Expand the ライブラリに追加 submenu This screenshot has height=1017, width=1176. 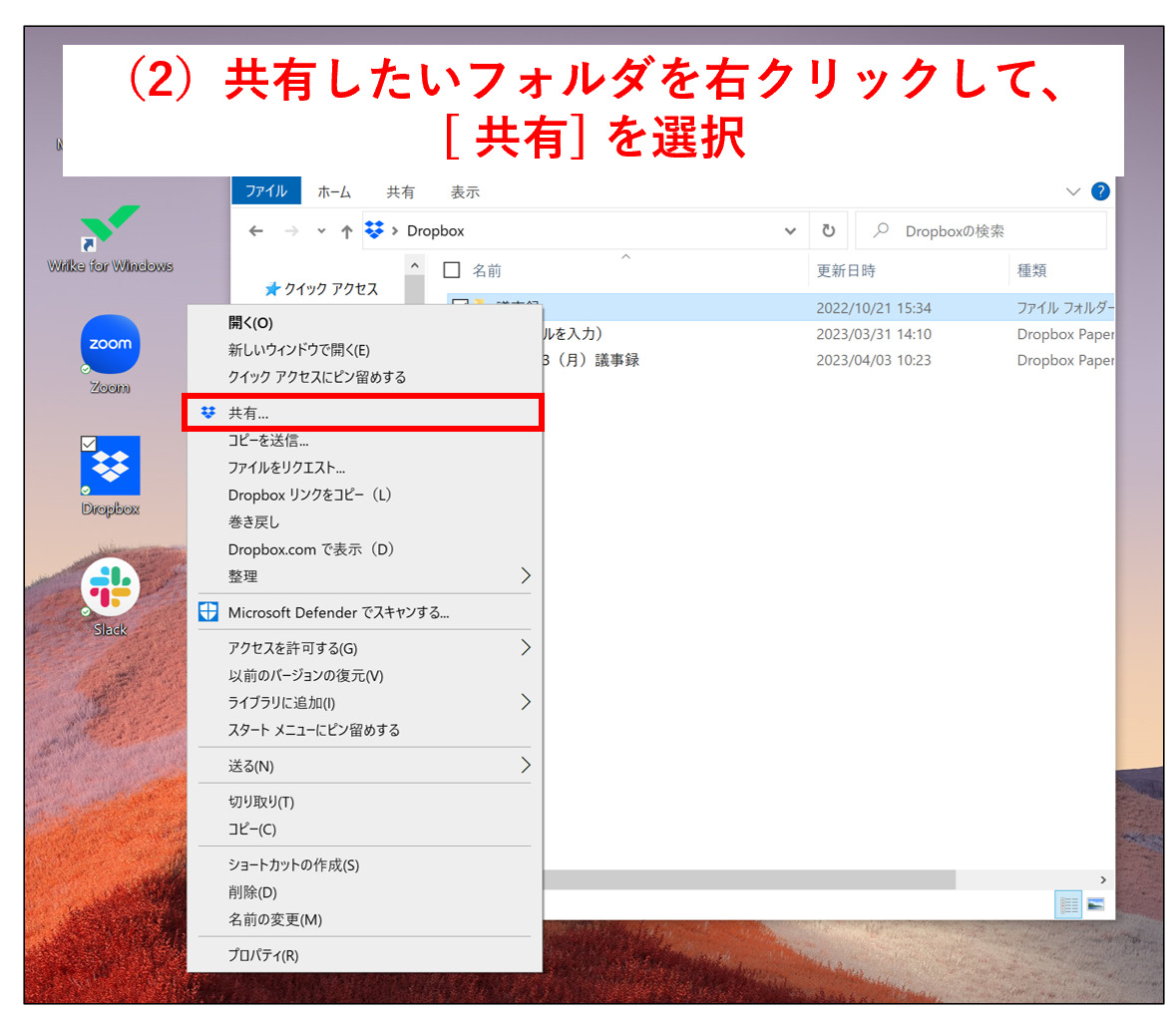[x=525, y=702]
